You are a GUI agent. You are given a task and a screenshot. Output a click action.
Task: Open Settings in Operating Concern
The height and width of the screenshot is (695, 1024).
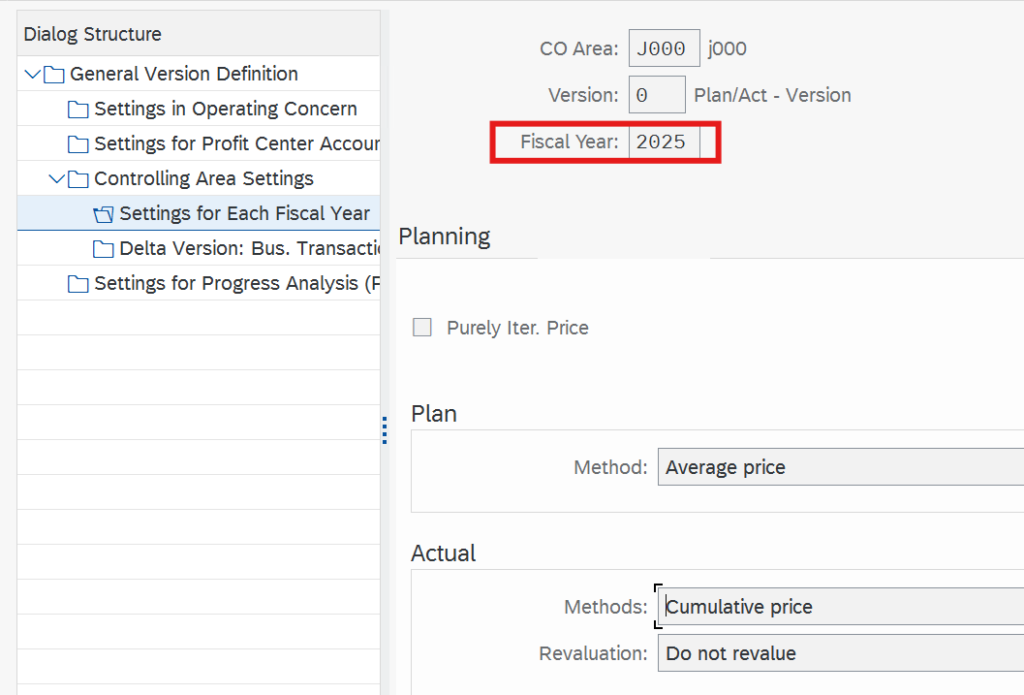tap(225, 109)
